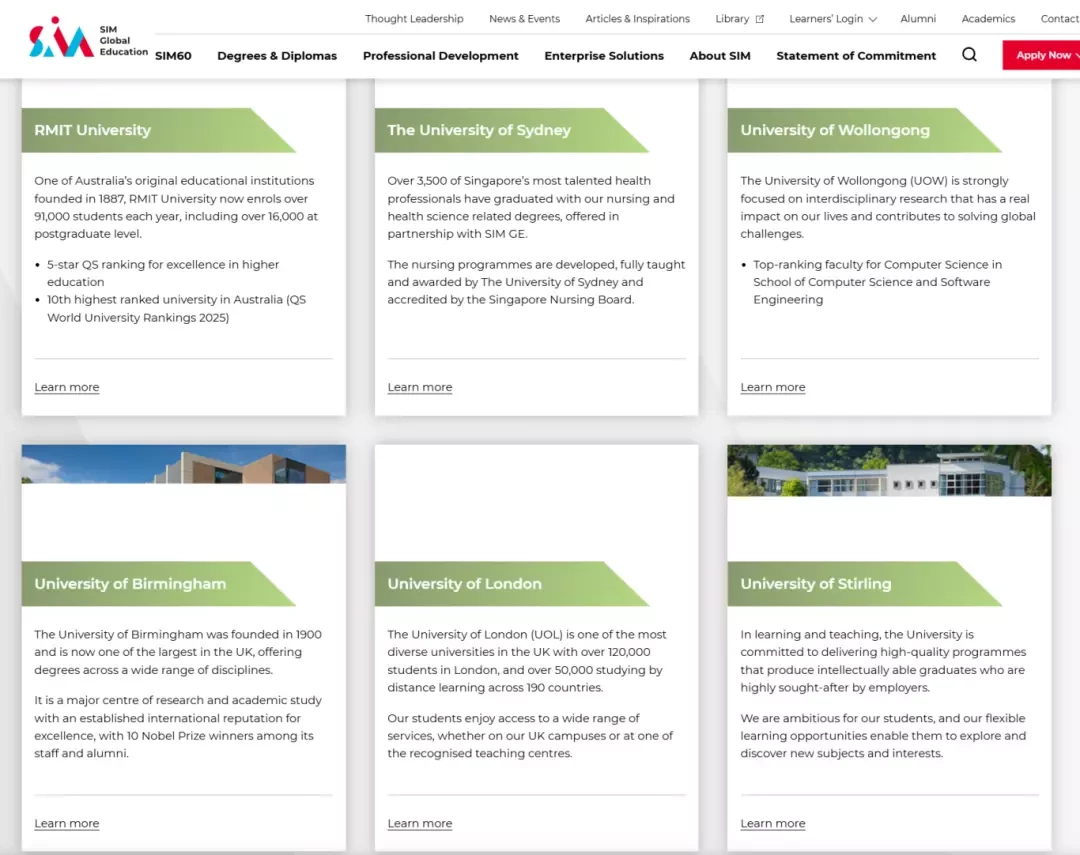Screen dimensions: 1080x855
Task: Open the search magnifier icon
Action: coord(969,55)
